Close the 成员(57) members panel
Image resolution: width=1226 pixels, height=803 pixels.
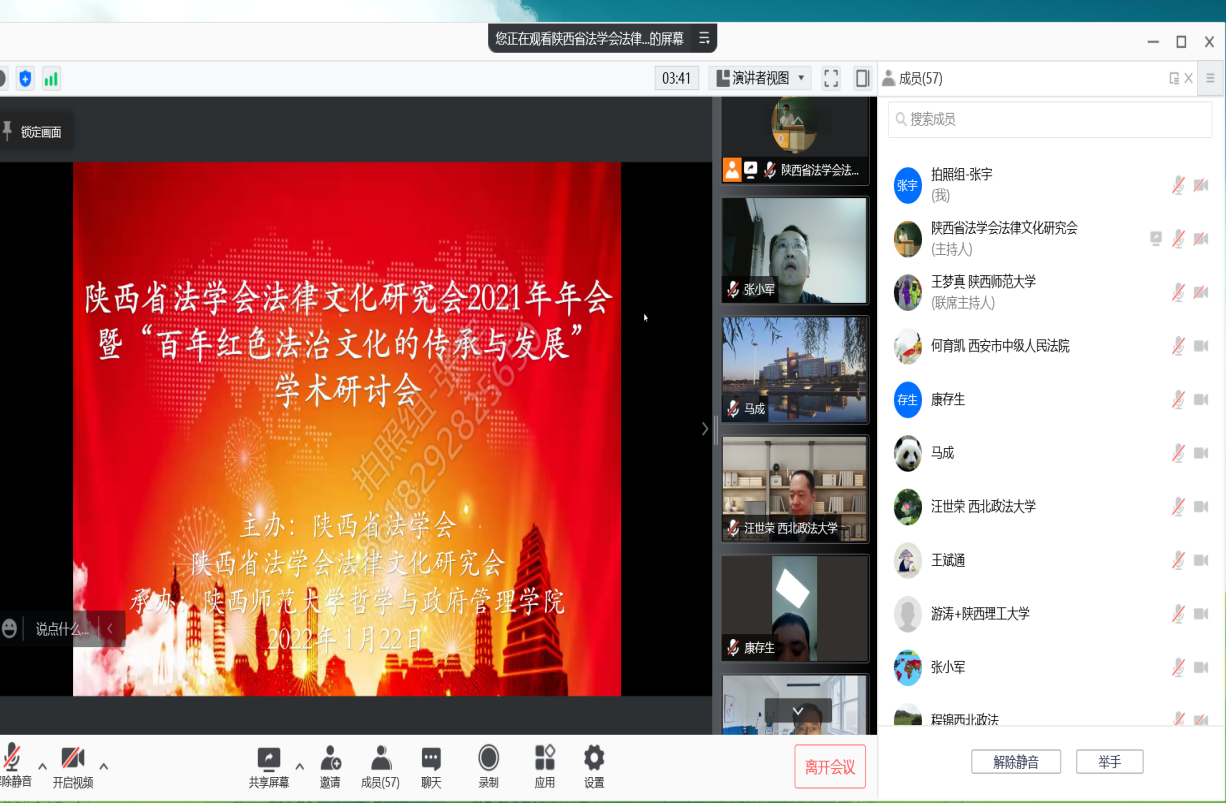coord(1188,78)
